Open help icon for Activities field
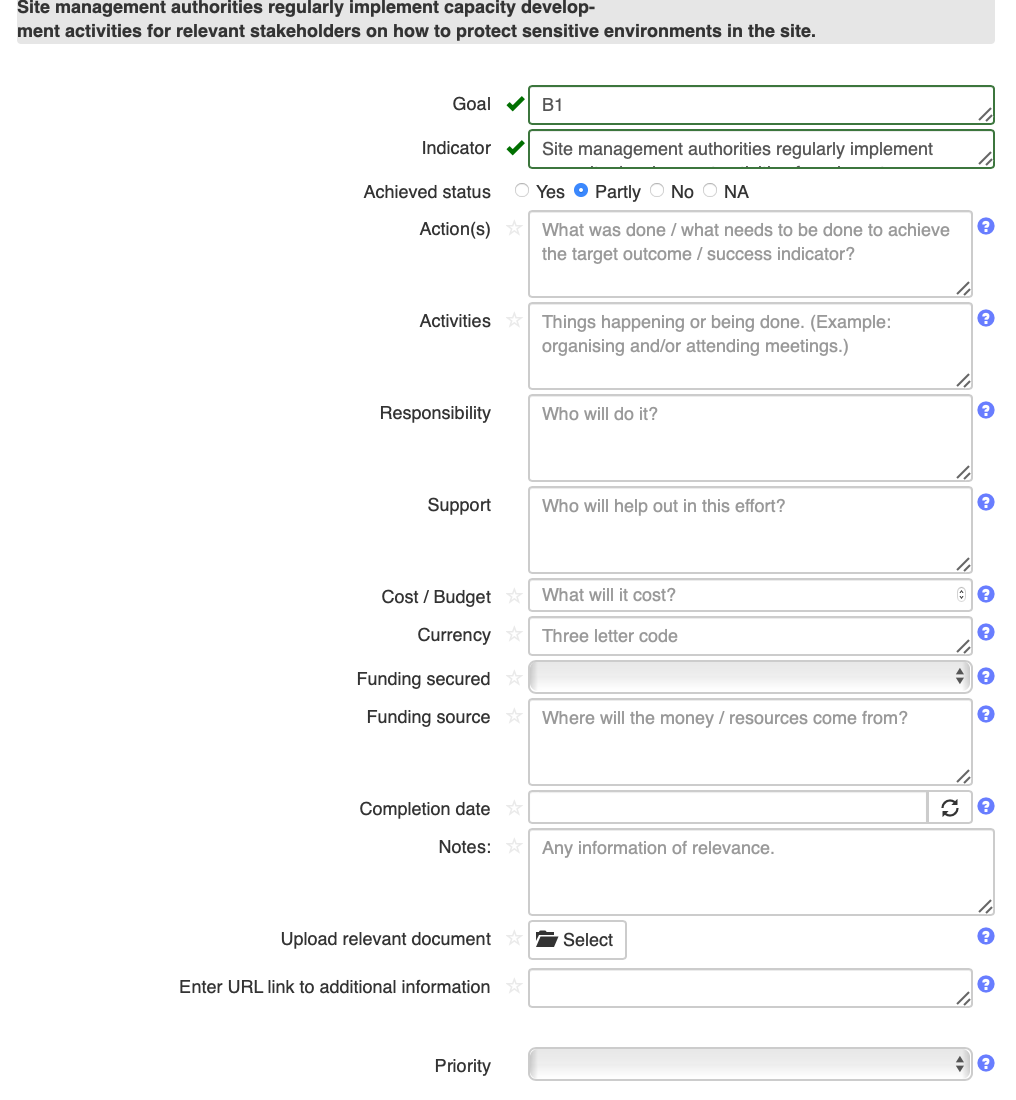The image size is (1016, 1100). [985, 318]
